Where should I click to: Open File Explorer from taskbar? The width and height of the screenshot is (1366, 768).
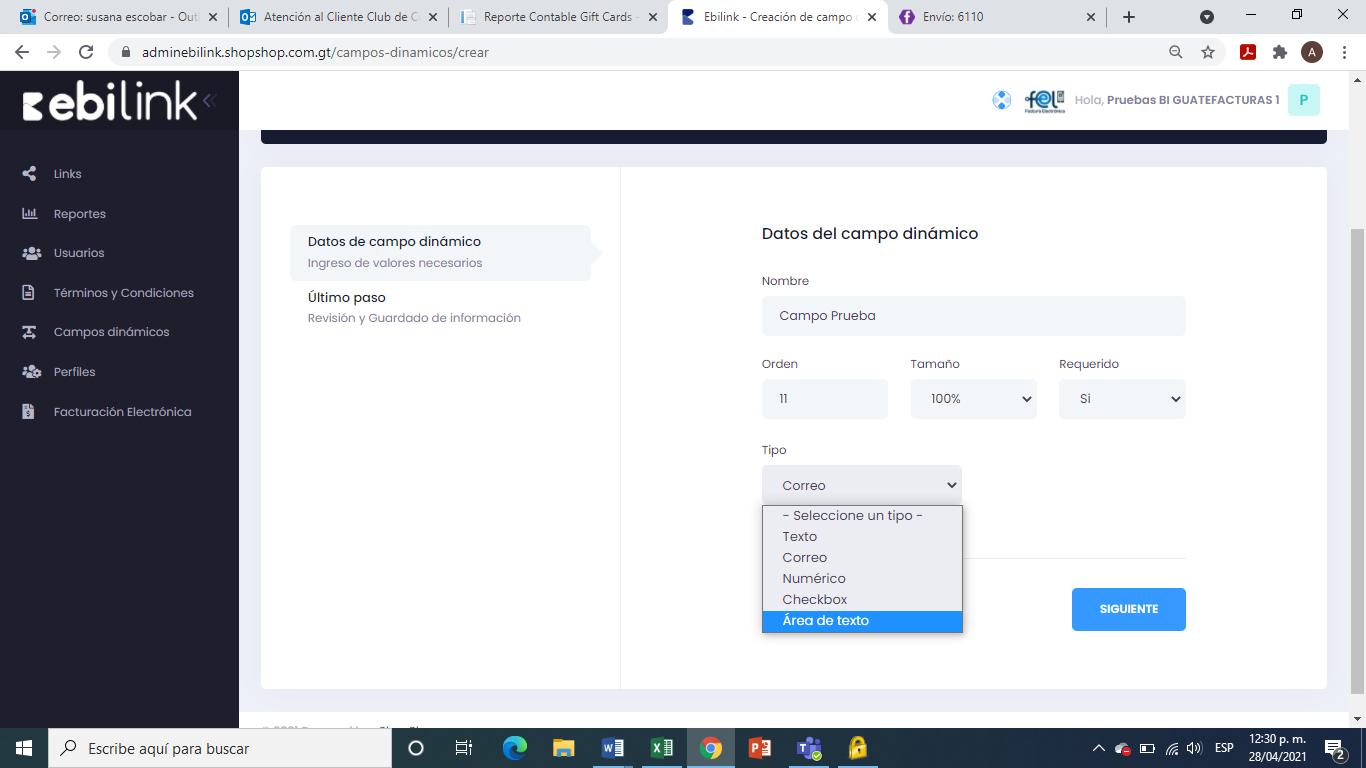[564, 748]
